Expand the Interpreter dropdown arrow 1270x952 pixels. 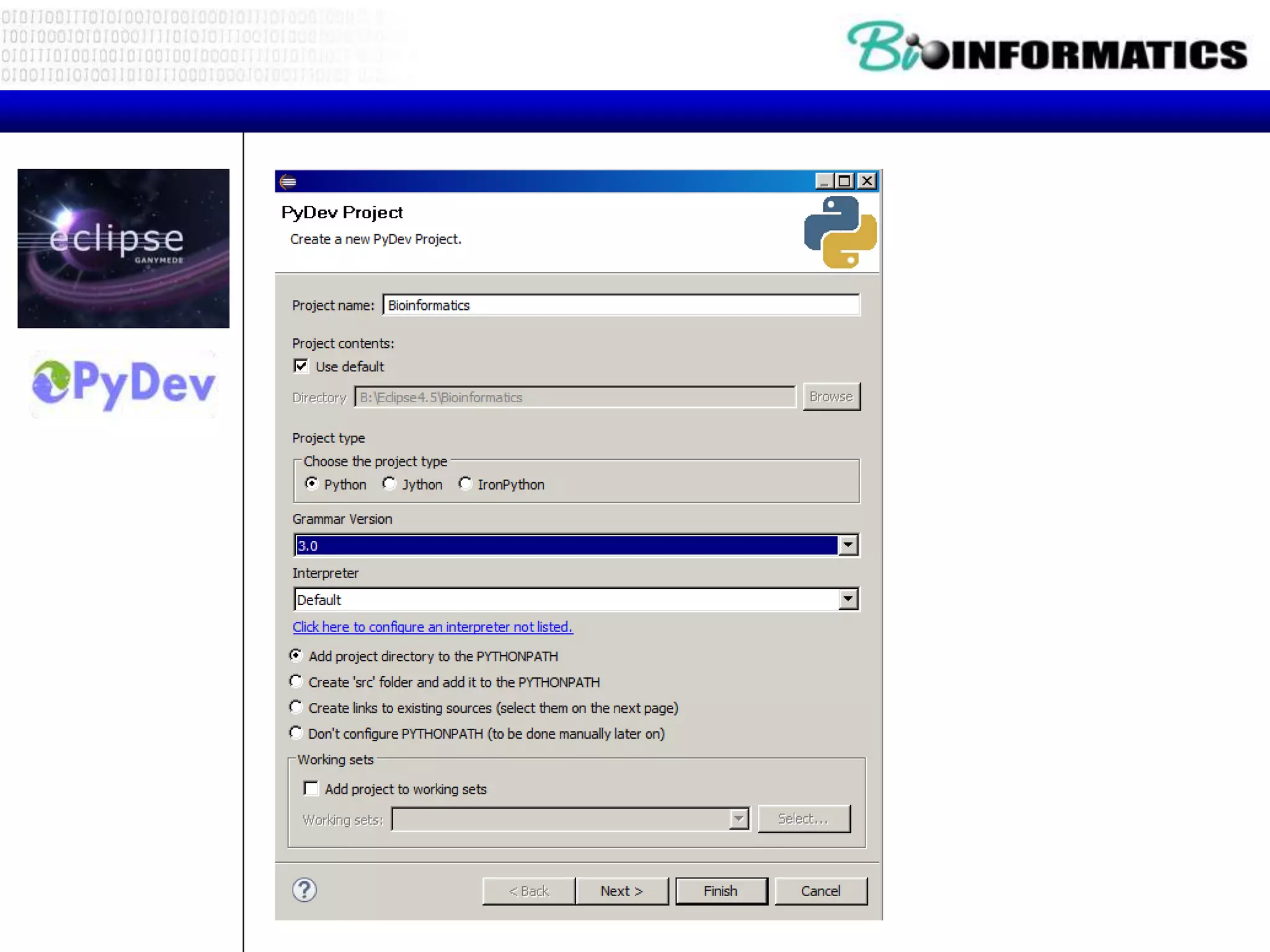point(848,599)
